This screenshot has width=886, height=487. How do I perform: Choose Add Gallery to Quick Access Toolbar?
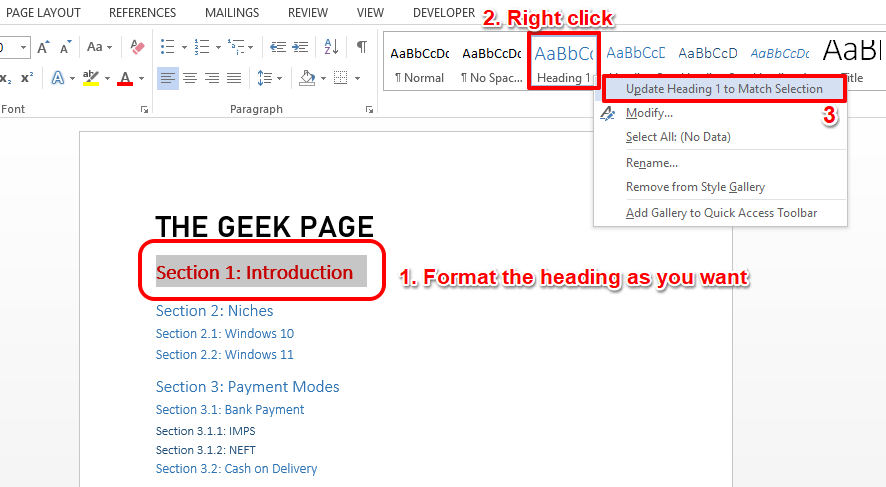721,213
